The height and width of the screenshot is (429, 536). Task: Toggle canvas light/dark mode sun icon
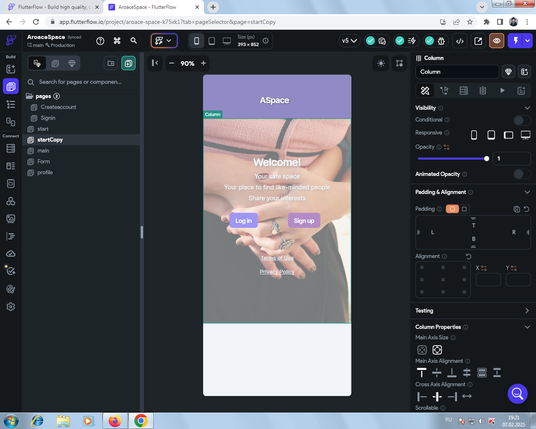[381, 63]
